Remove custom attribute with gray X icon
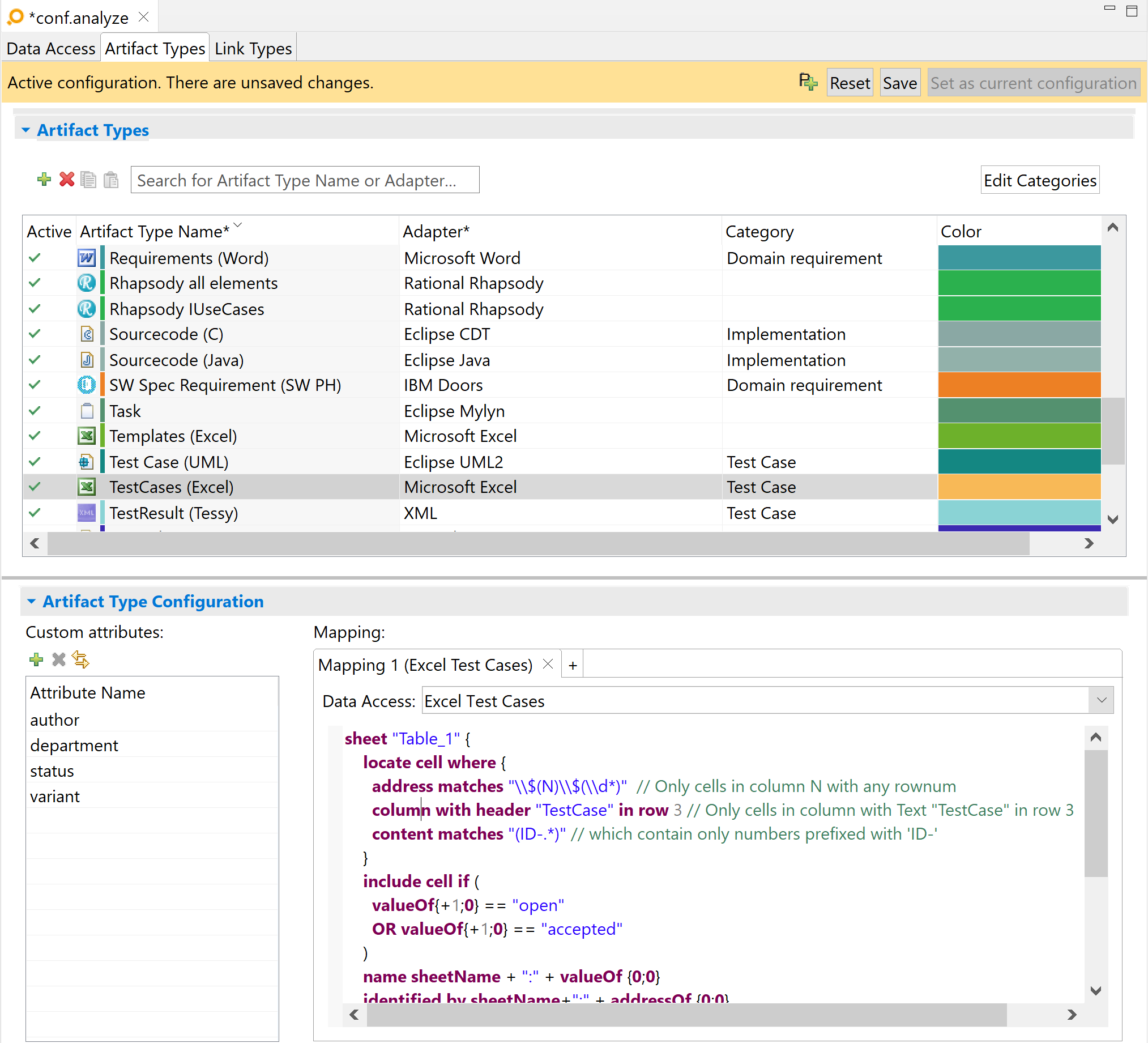Viewport: 1148px width, 1043px height. pyautogui.click(x=59, y=659)
